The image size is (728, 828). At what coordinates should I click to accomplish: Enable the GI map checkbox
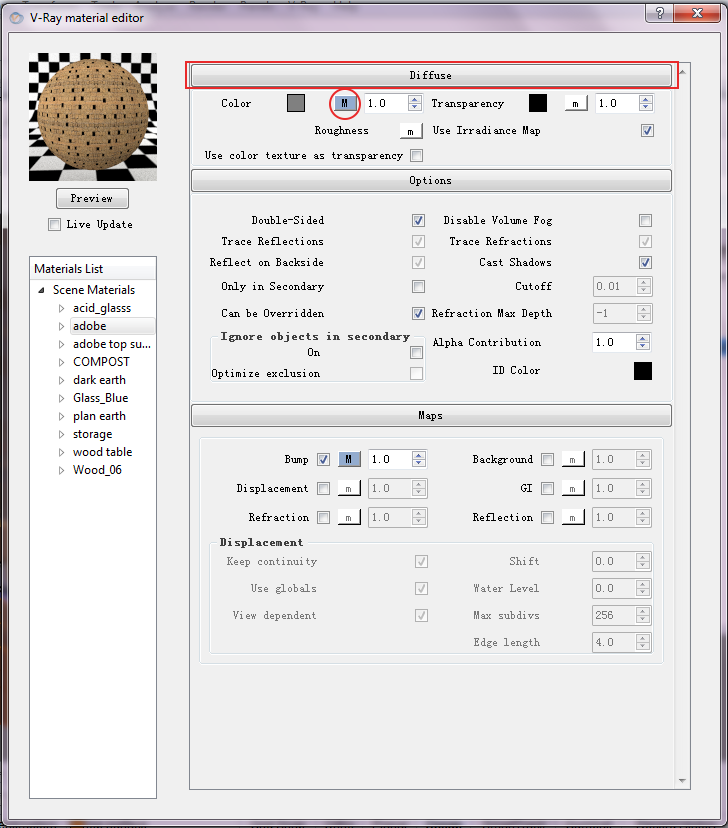pyautogui.click(x=548, y=488)
